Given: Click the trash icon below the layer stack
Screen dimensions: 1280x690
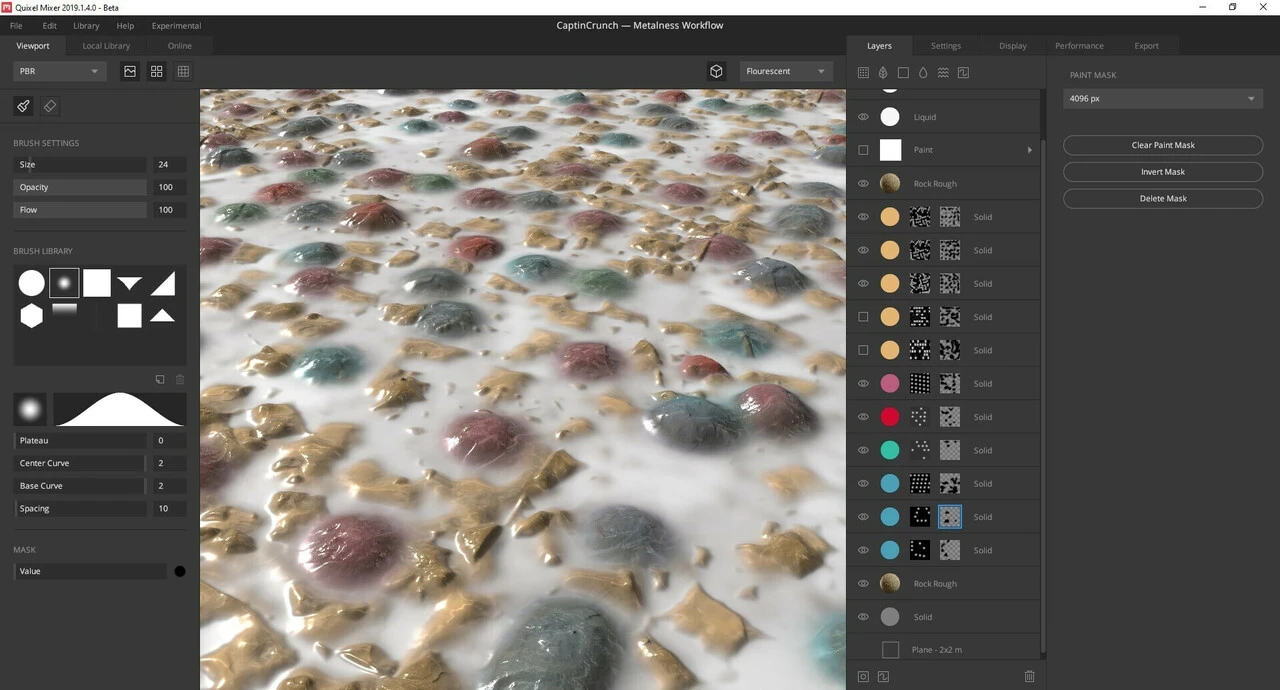Looking at the screenshot, I should click(1029, 677).
